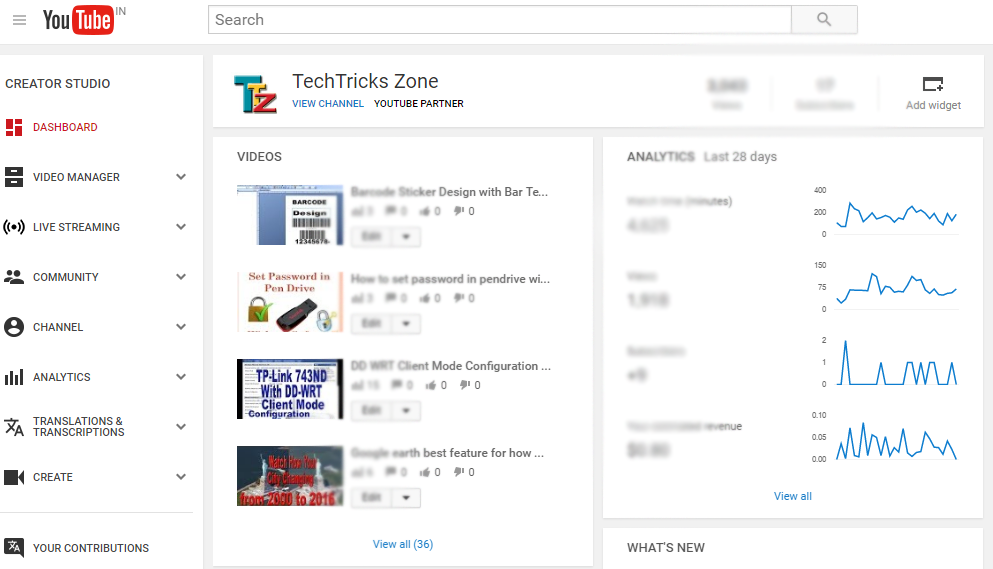The height and width of the screenshot is (569, 993).
Task: Open Edit dropdown arrow for Google earth video
Action: pos(405,497)
